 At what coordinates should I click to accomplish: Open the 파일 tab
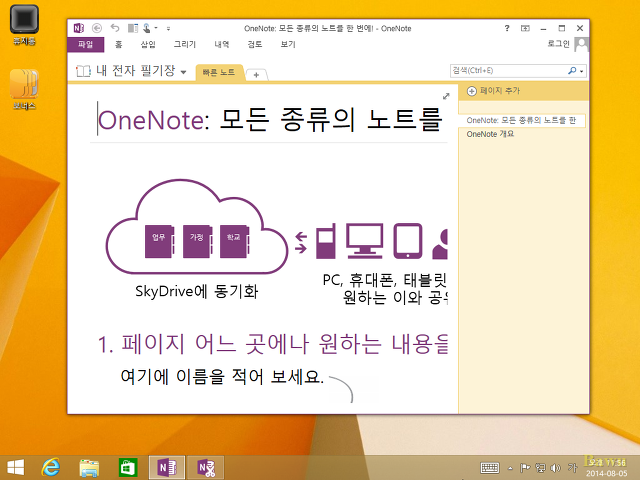(x=86, y=44)
